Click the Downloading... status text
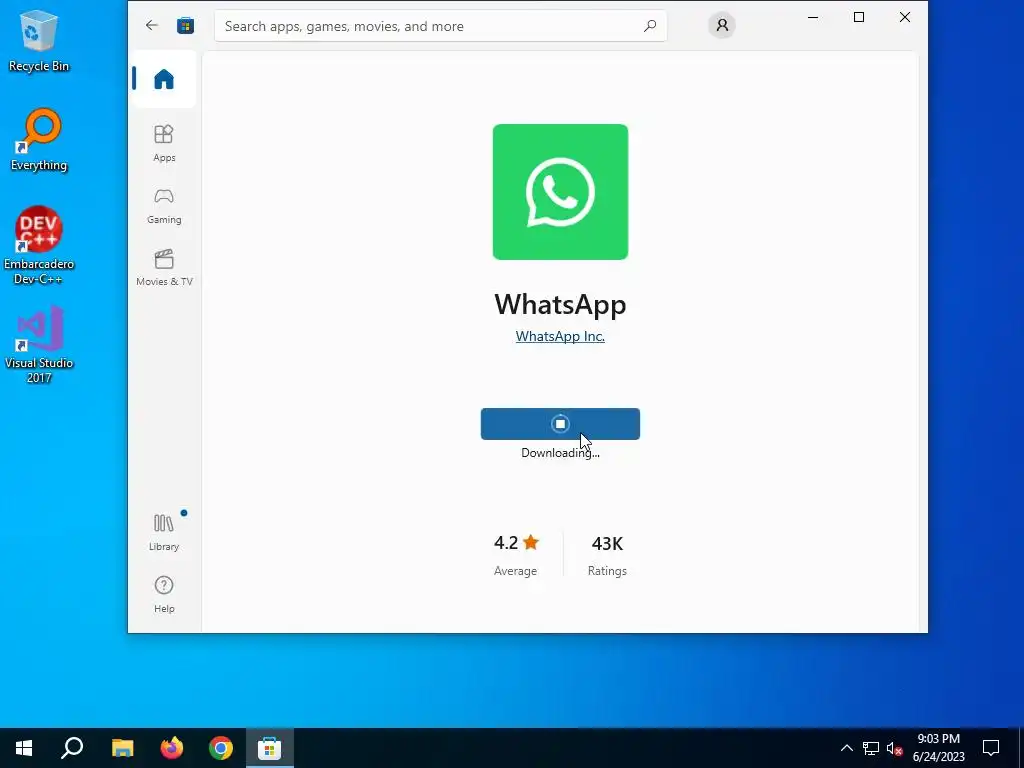The height and width of the screenshot is (768, 1024). coord(560,453)
